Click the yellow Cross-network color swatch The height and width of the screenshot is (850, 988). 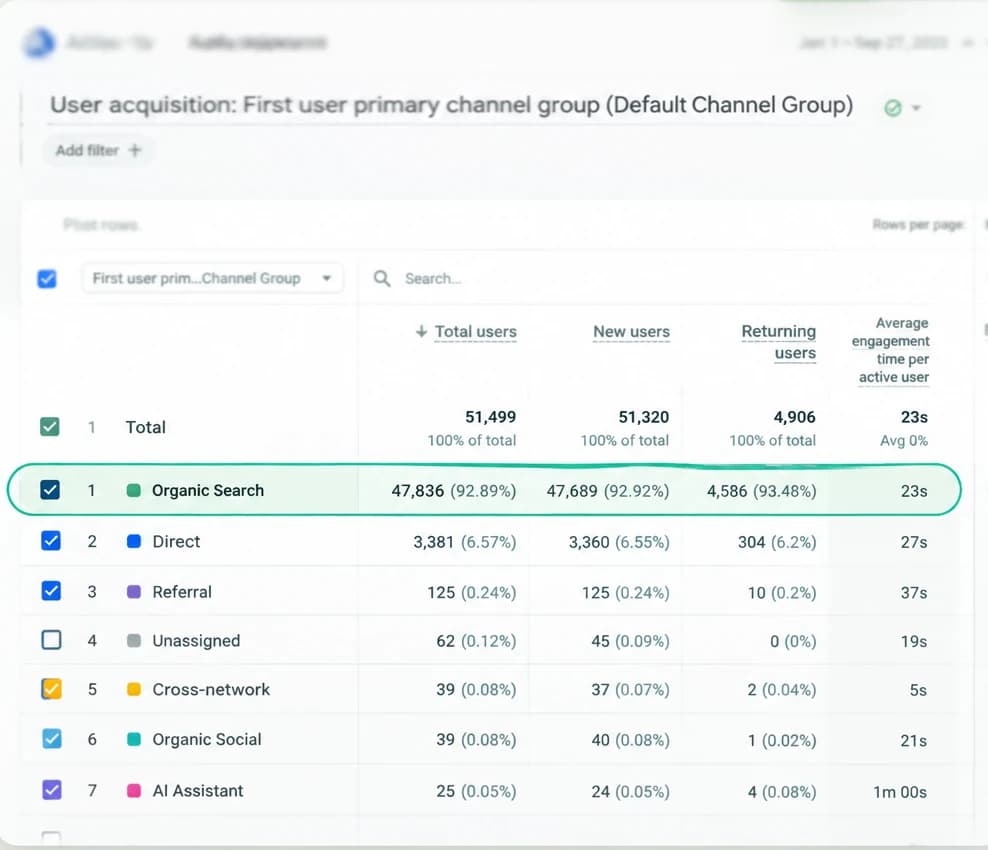click(x=134, y=689)
